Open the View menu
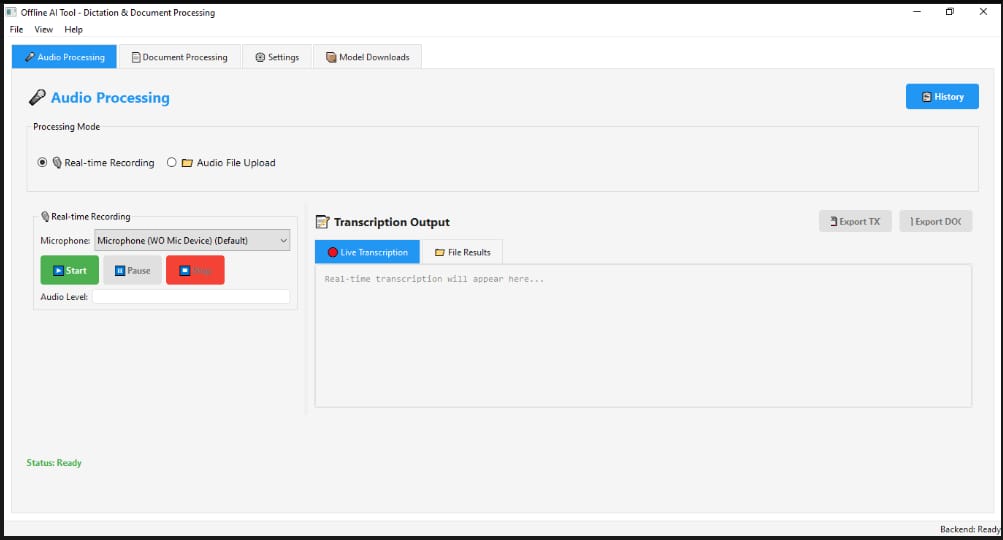This screenshot has height=540, width=1003. click(43, 29)
